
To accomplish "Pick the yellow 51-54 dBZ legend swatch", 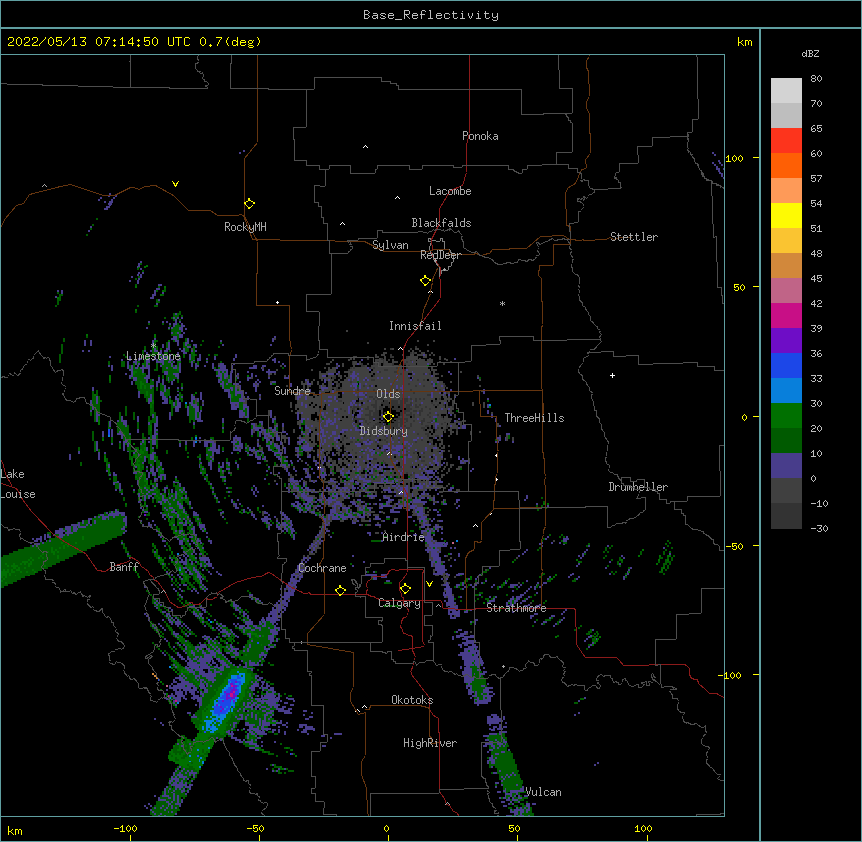I will coord(786,215).
